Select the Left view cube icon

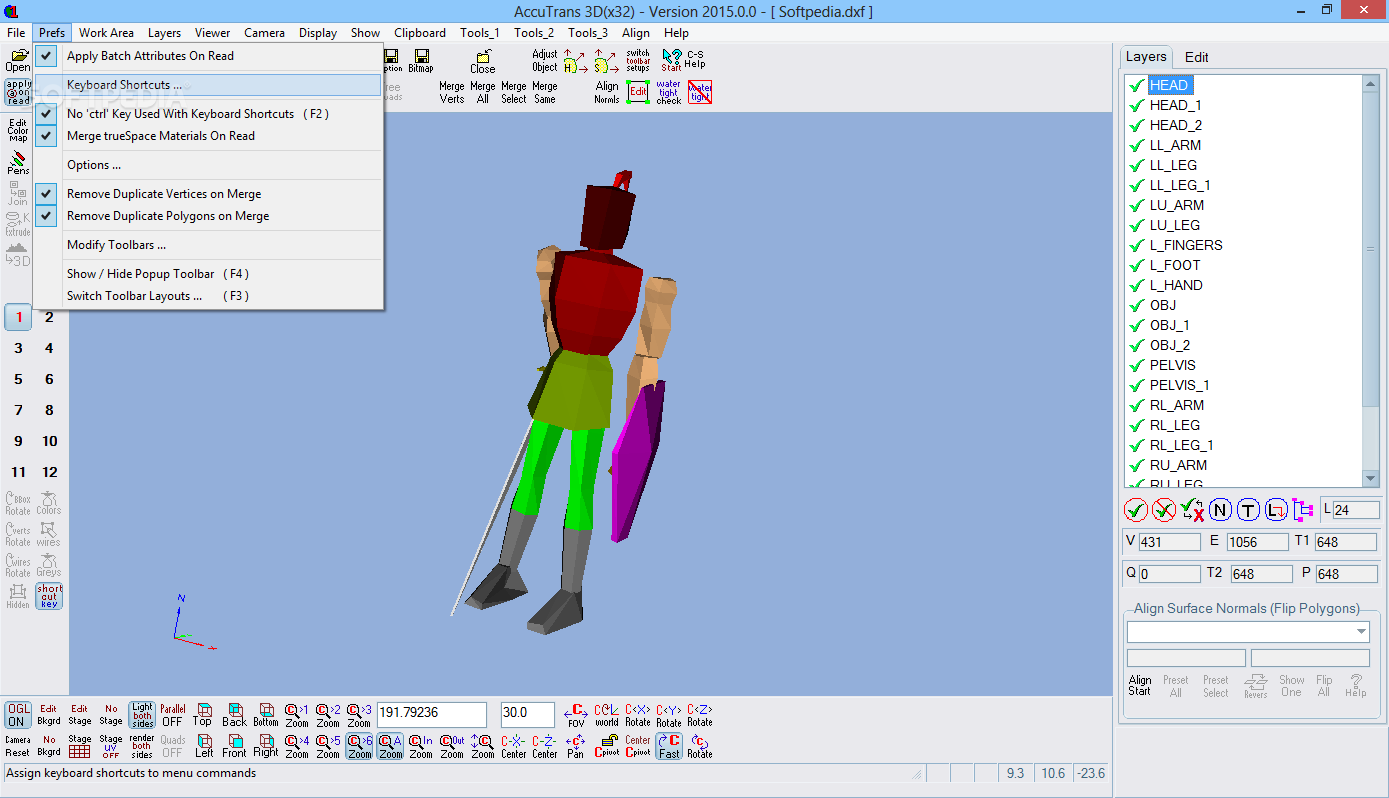(204, 746)
